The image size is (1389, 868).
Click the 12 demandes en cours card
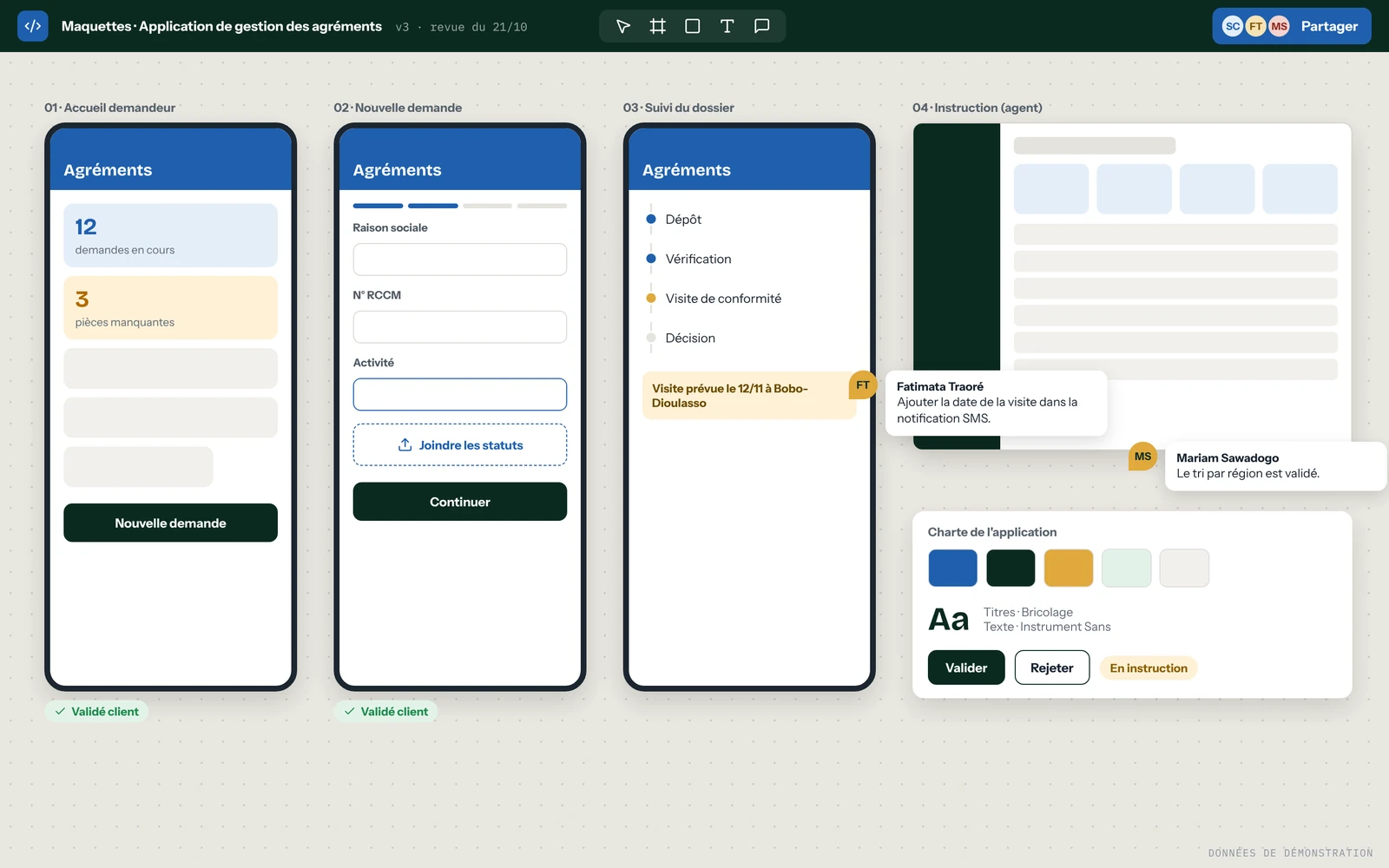point(170,235)
